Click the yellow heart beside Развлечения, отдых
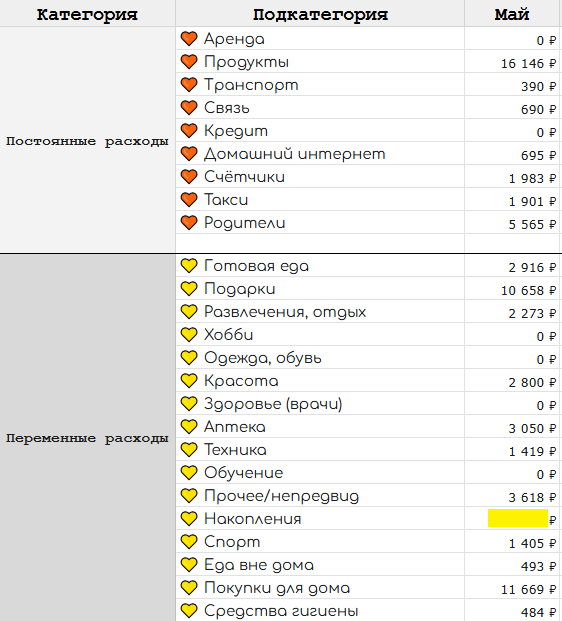This screenshot has height=621, width=562. pos(189,312)
